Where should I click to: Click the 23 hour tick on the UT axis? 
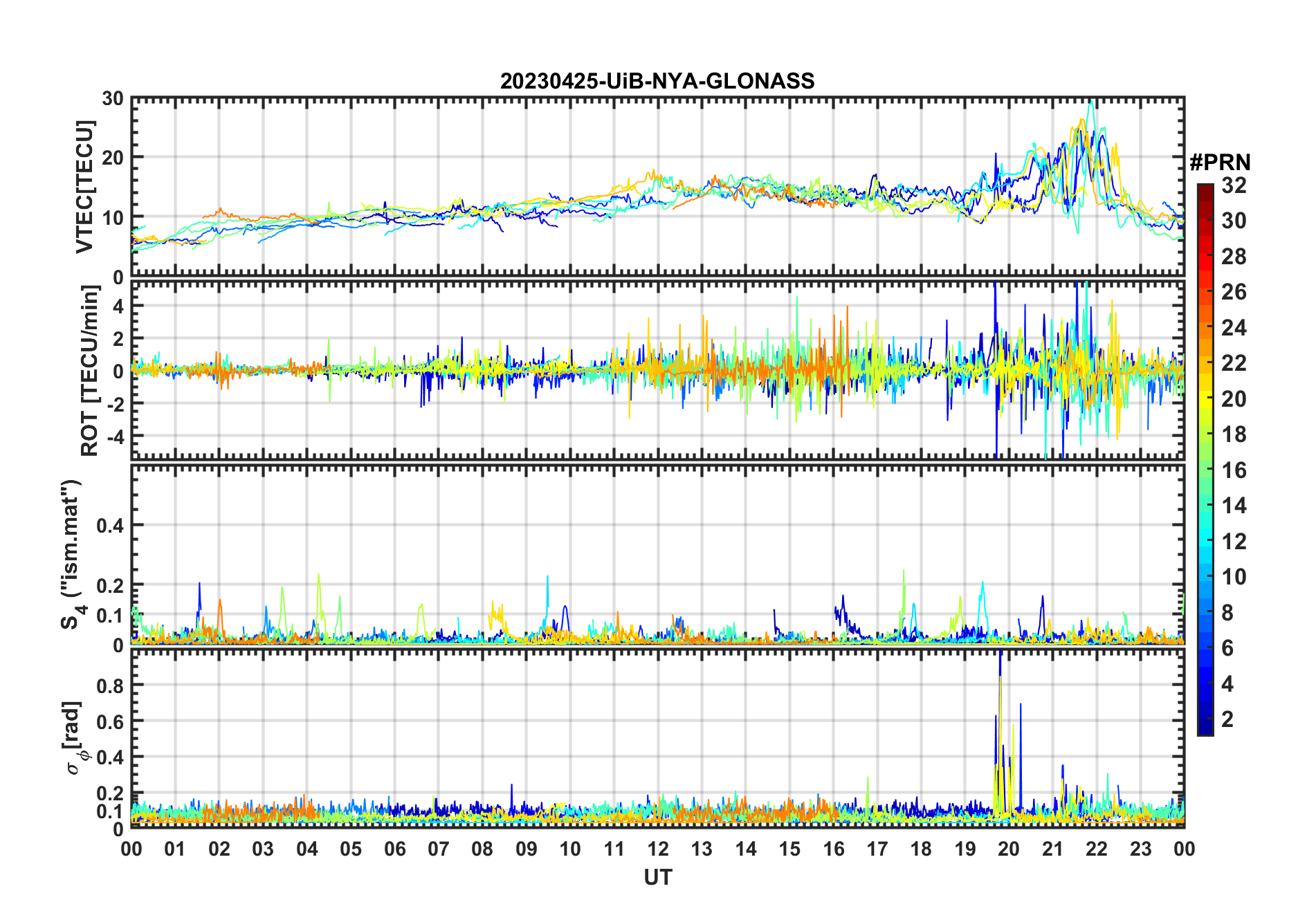click(1140, 849)
